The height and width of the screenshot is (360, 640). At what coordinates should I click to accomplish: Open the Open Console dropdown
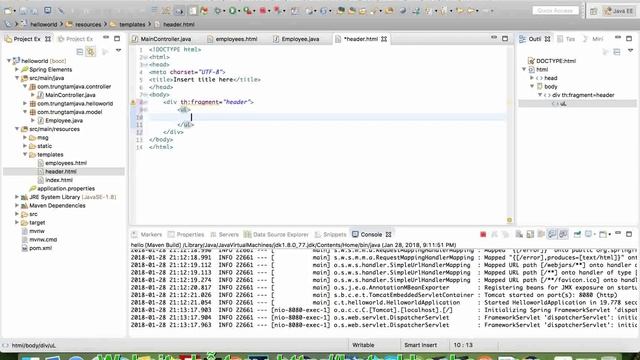pos(609,235)
